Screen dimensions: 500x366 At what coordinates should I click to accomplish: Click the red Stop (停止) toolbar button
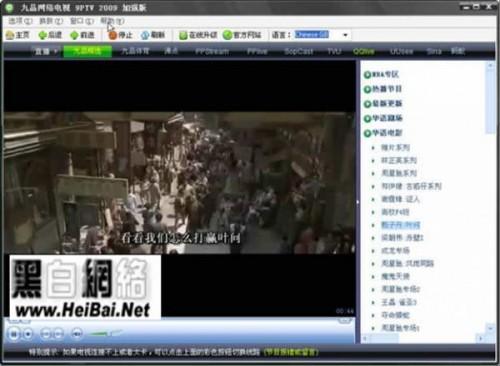(120, 35)
